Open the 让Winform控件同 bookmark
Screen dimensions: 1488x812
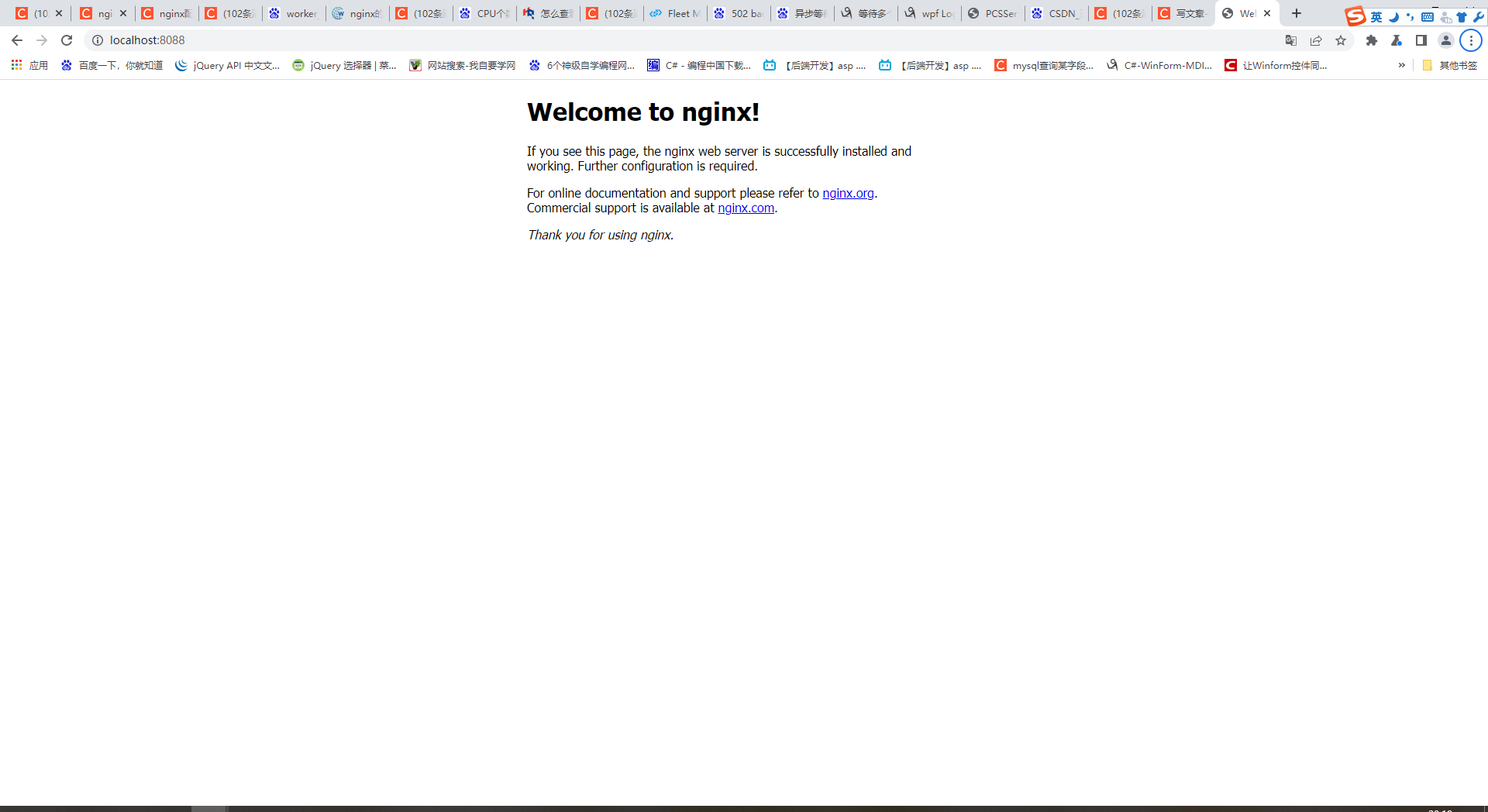(1276, 65)
